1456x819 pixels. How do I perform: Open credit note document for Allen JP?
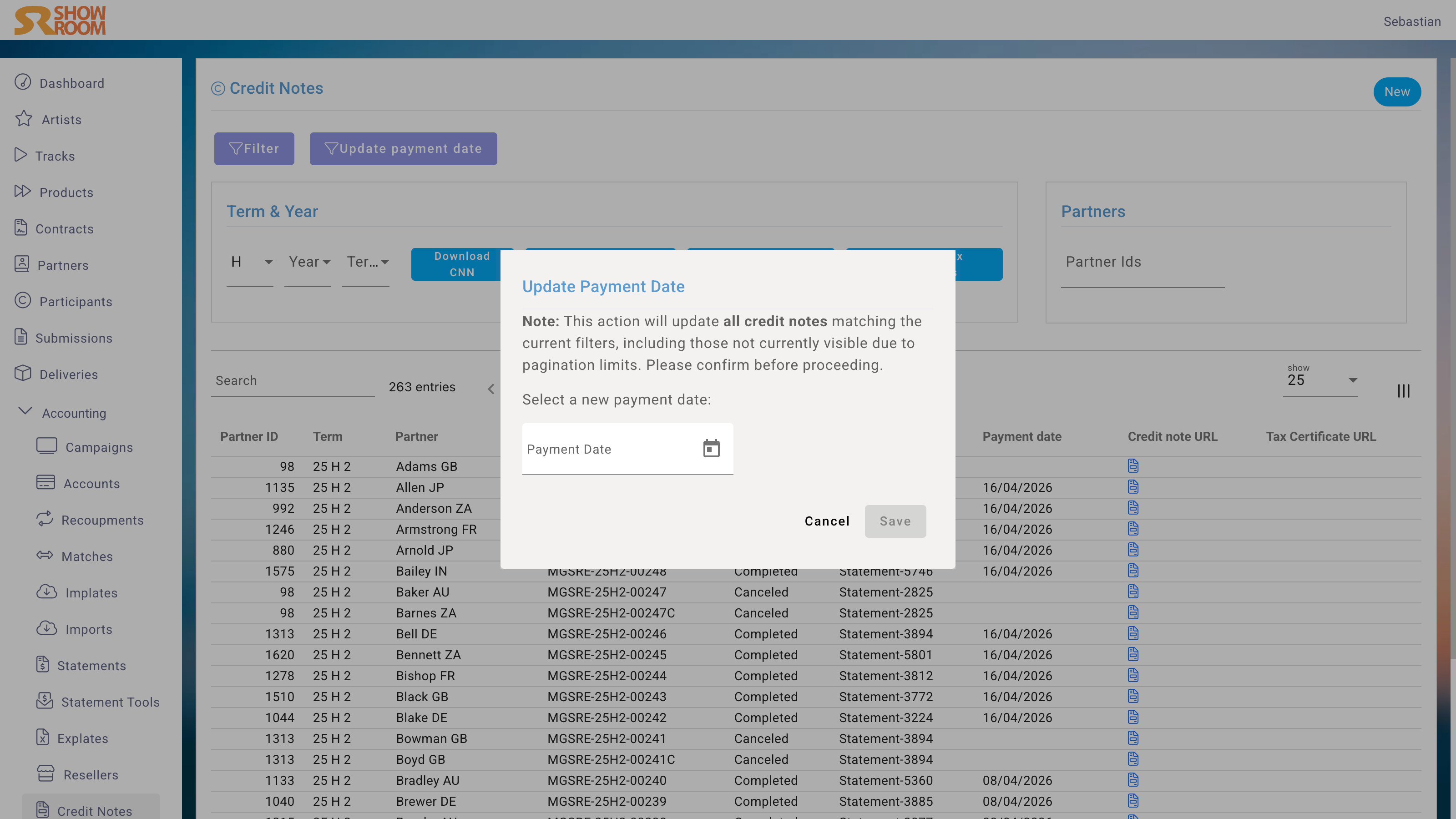(1132, 487)
